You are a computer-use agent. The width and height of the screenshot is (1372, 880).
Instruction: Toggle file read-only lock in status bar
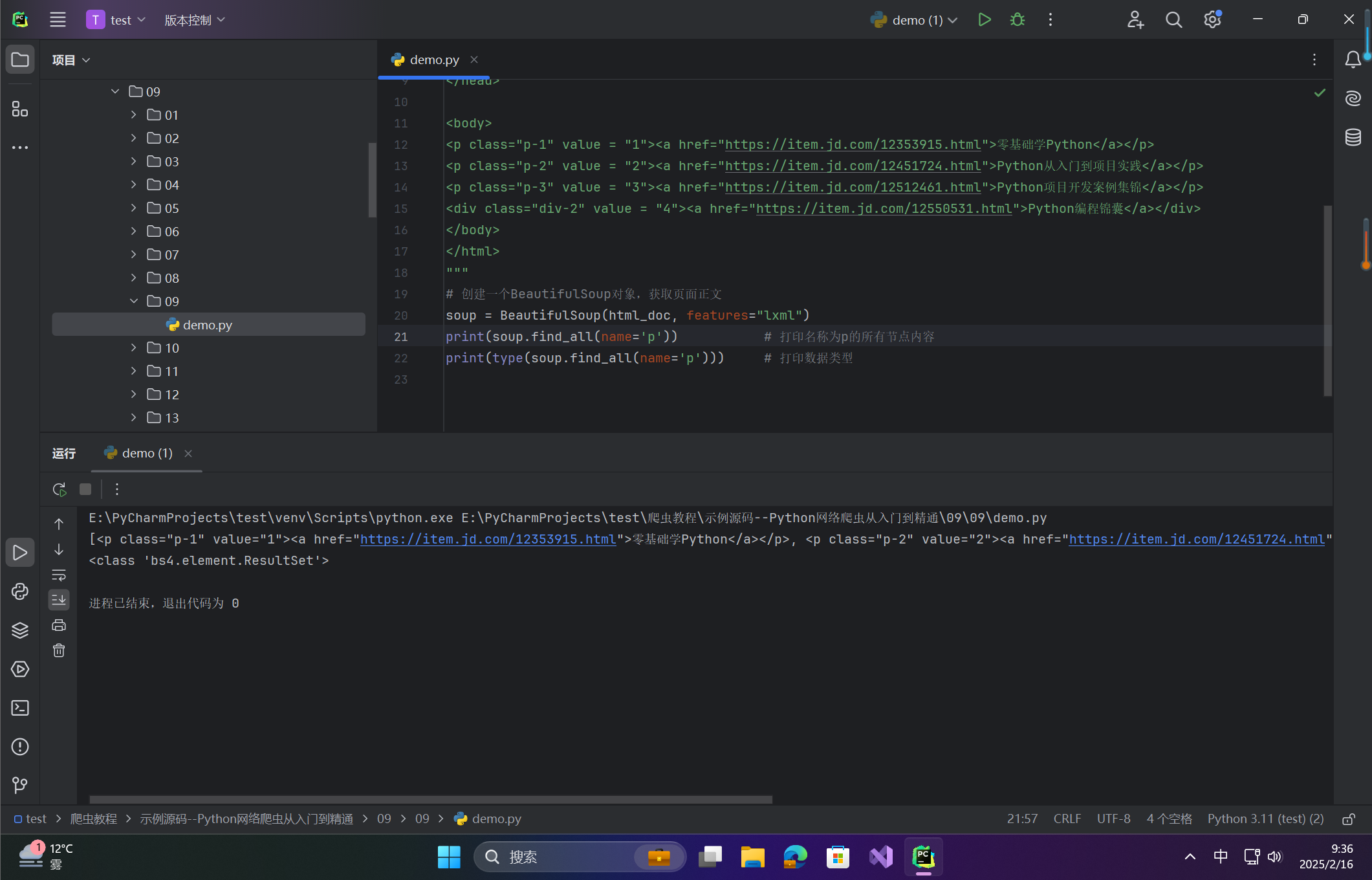tap(1349, 819)
